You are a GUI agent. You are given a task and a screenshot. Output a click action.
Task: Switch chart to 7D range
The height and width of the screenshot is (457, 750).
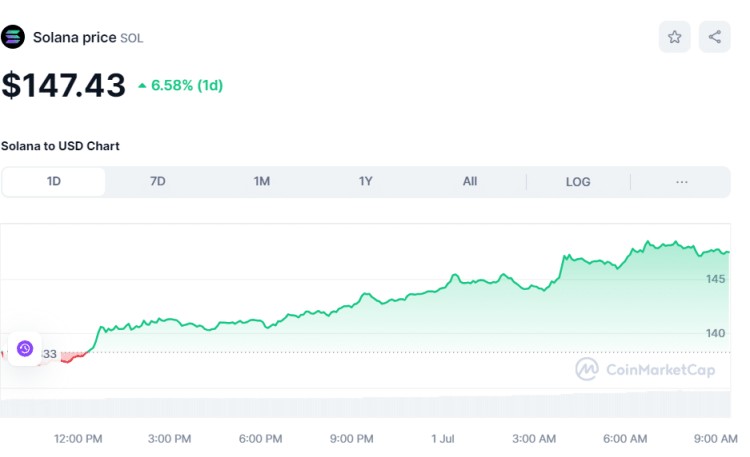coord(158,181)
